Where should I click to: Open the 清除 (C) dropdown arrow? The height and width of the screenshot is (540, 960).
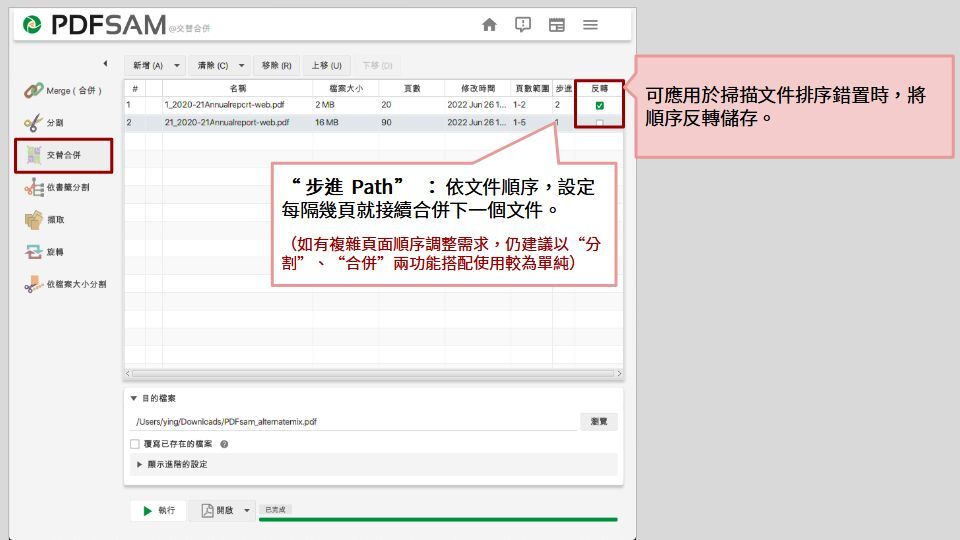242,66
